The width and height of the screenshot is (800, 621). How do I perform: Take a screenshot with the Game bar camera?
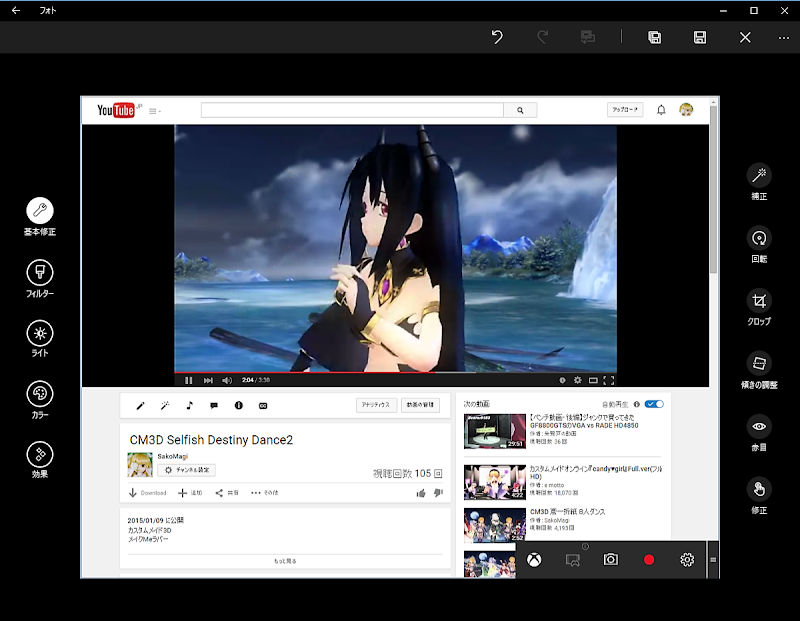(x=611, y=560)
